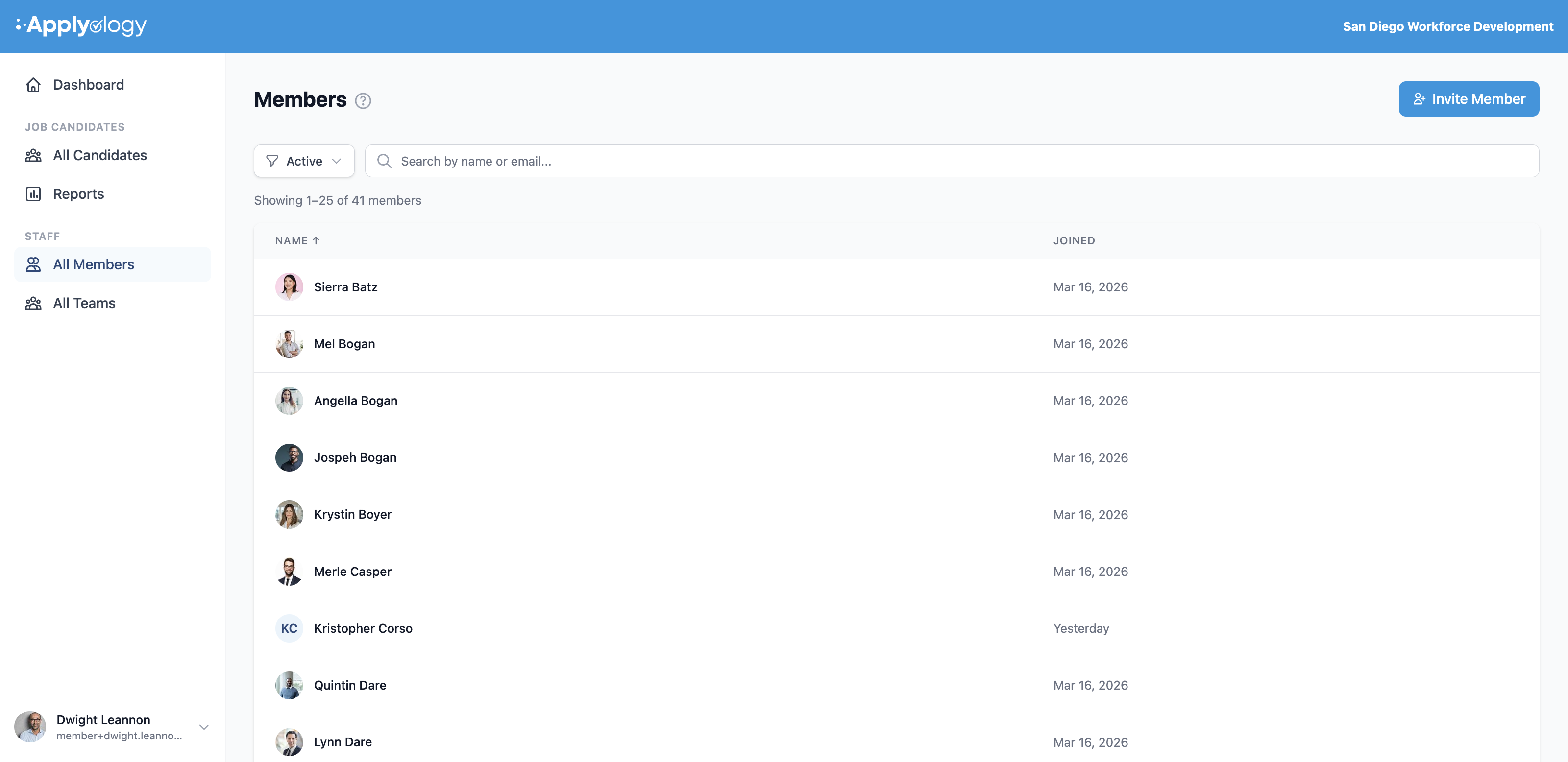Click the Reports chart icon
The height and width of the screenshot is (762, 1568).
(x=33, y=194)
